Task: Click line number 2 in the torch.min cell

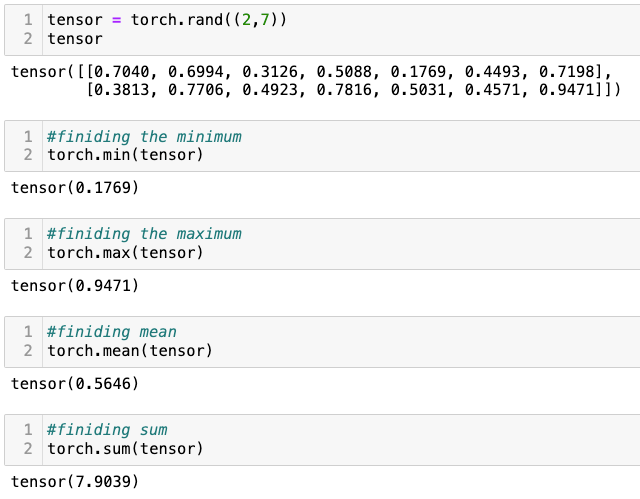Action: [x=28, y=155]
